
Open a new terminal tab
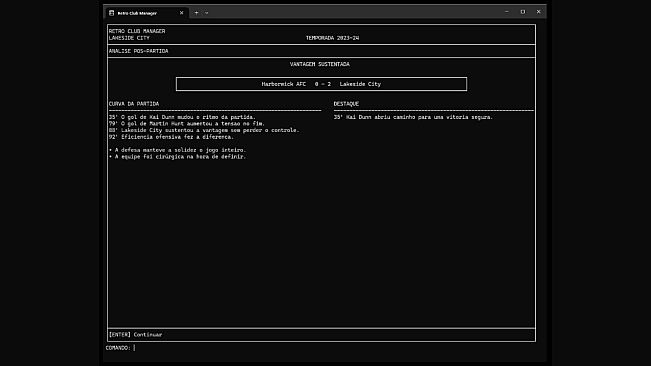(x=196, y=13)
